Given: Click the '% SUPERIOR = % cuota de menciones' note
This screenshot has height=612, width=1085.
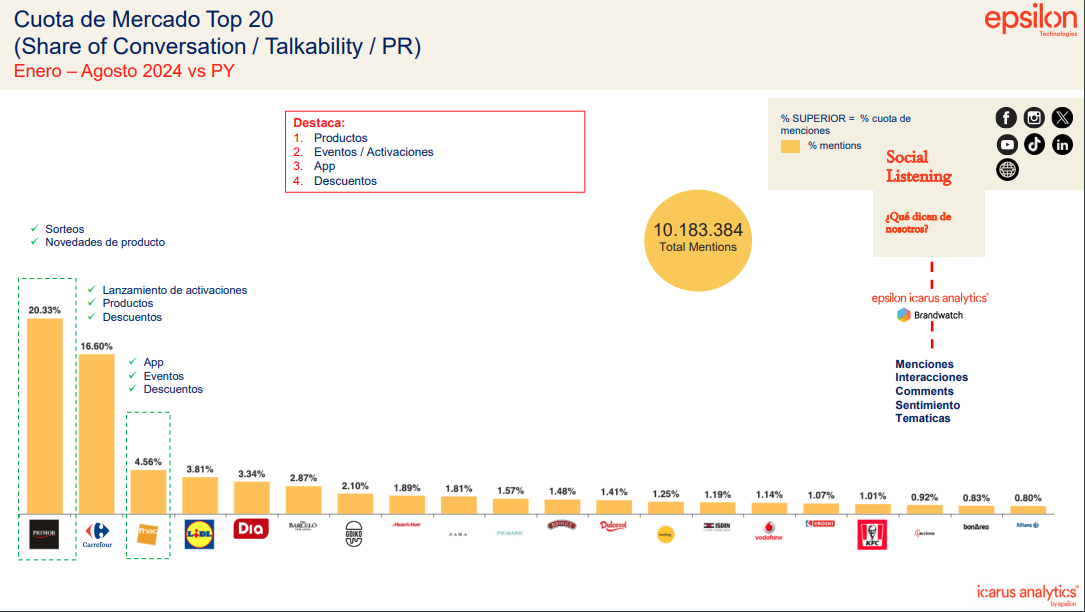Looking at the screenshot, I should [846, 125].
